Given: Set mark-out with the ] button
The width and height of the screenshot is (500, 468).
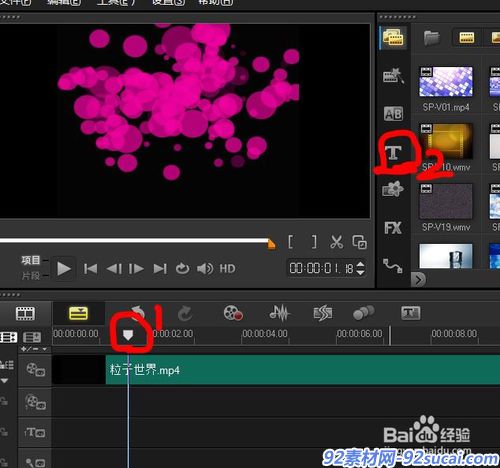Looking at the screenshot, I should 314,242.
